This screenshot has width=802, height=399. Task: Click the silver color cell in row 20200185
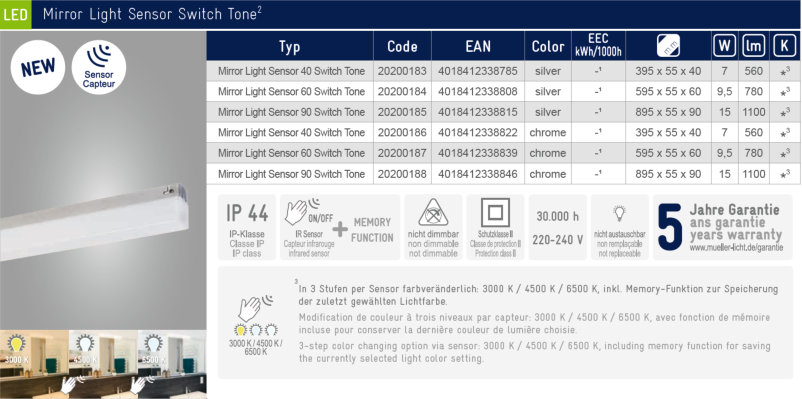point(548,112)
